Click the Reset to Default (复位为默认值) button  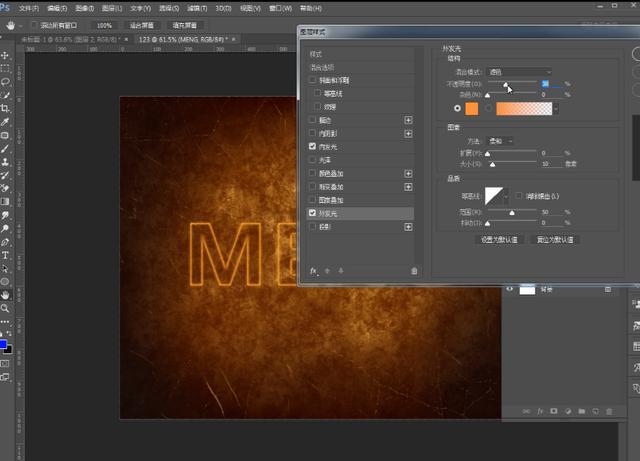[555, 240]
